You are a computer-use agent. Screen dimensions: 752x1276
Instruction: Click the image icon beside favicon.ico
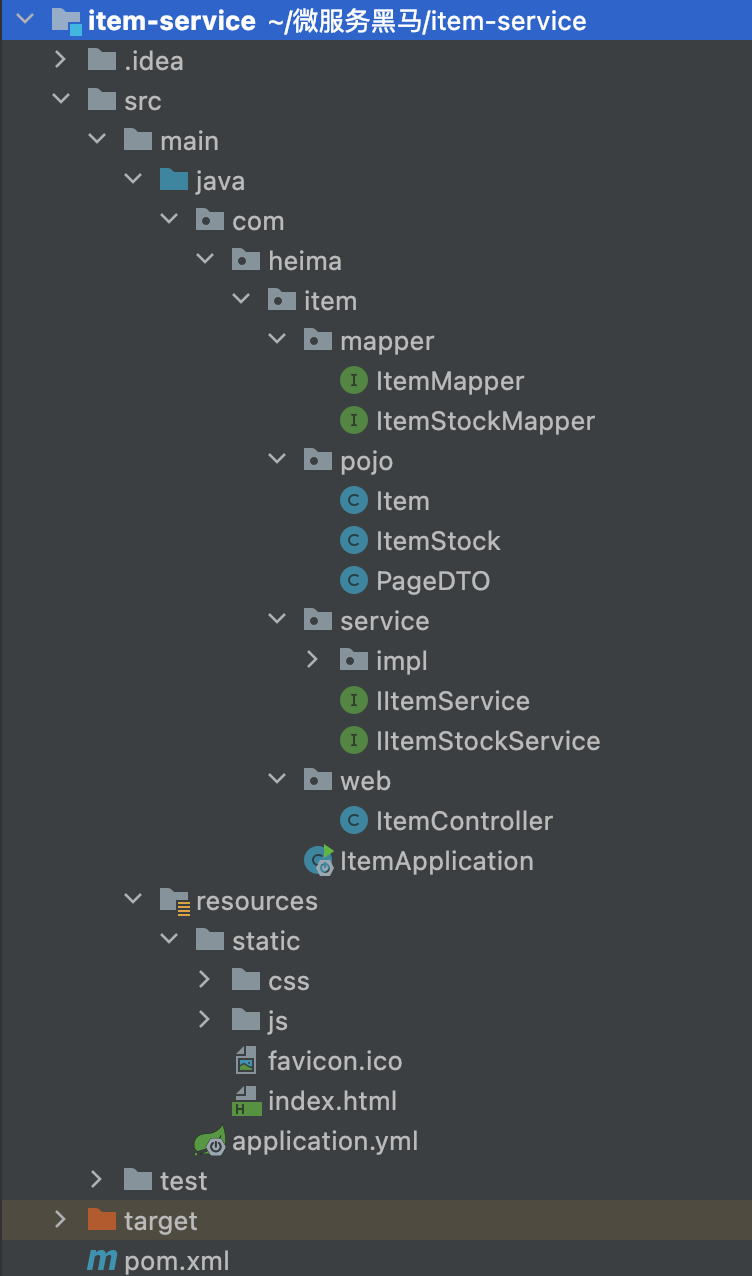point(246,1061)
